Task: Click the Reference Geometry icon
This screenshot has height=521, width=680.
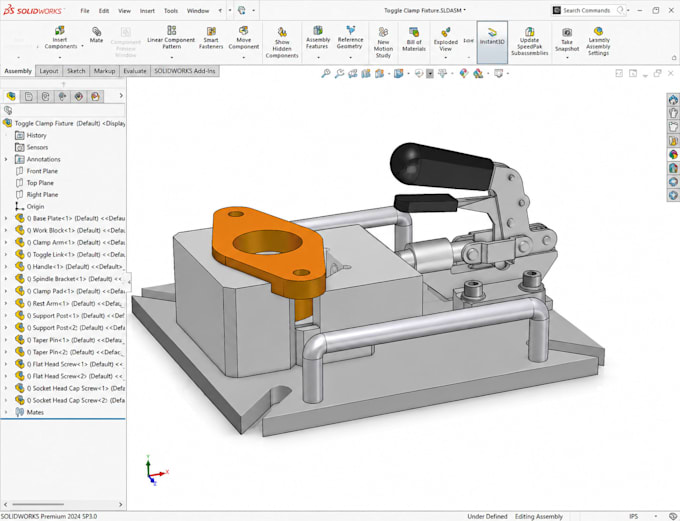Action: coord(350,30)
